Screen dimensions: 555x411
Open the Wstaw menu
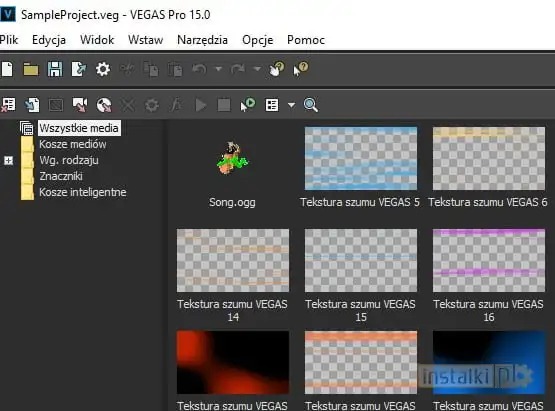click(x=145, y=40)
